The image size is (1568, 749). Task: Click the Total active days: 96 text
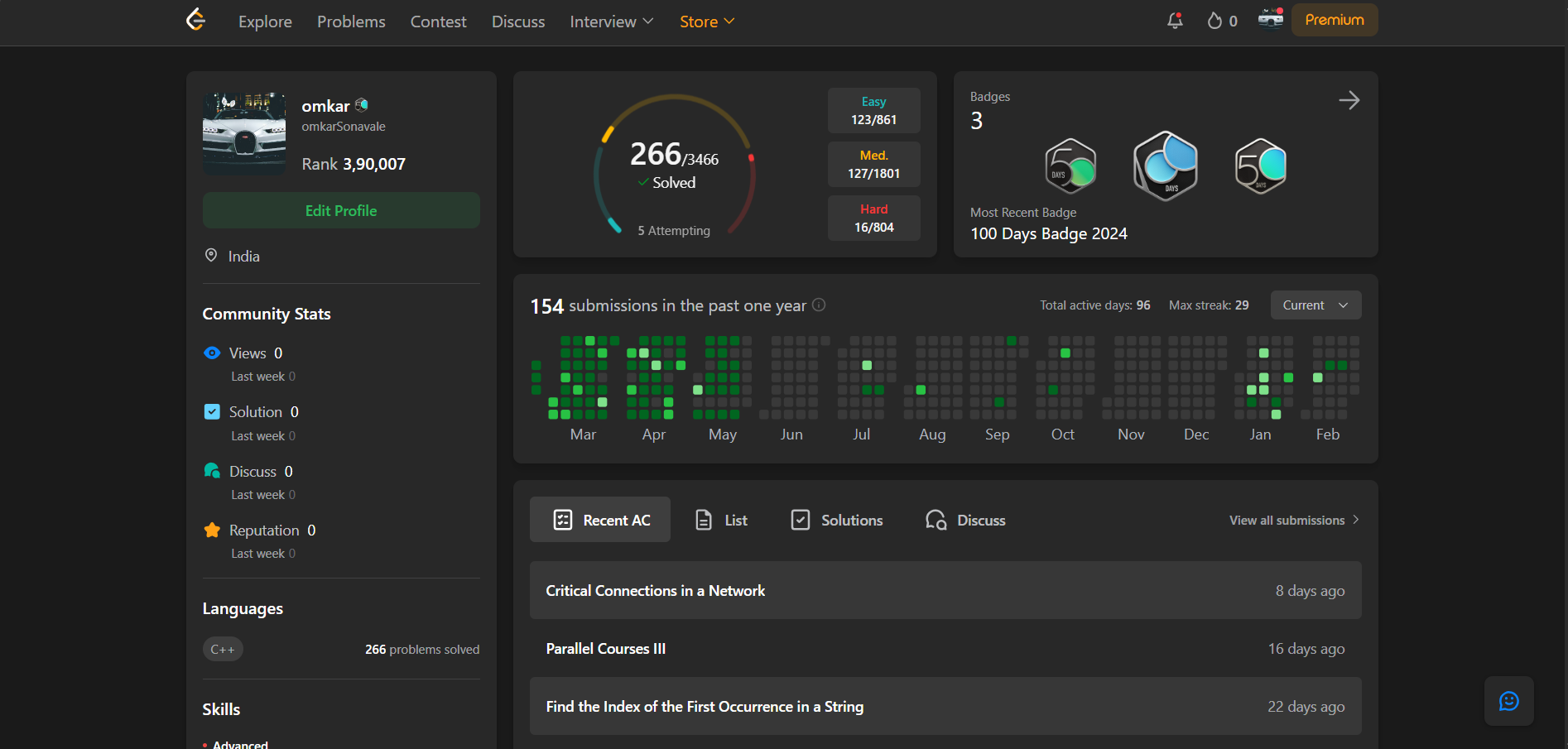coord(1095,305)
